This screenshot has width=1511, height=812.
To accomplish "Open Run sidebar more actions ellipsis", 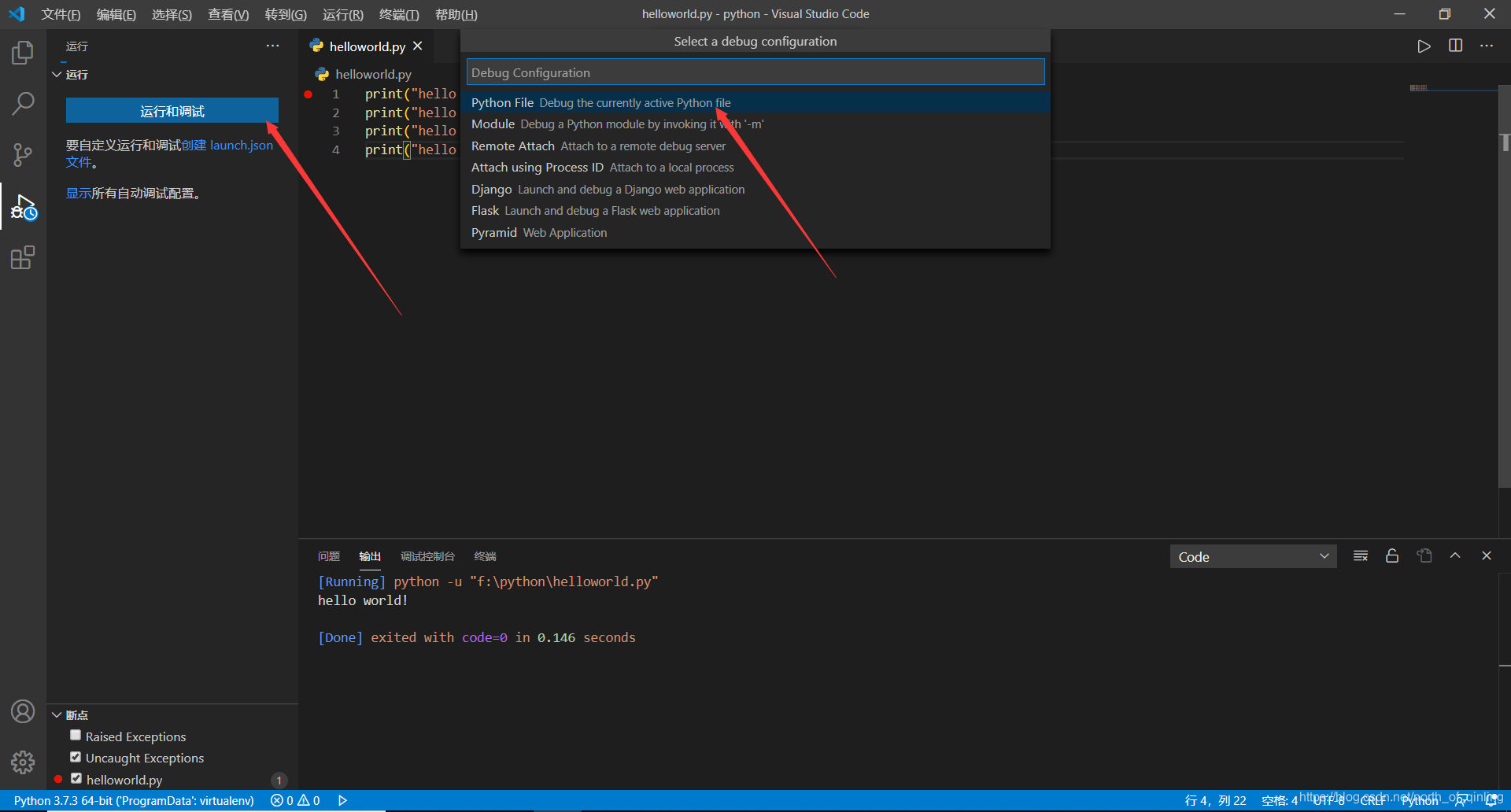I will click(272, 46).
